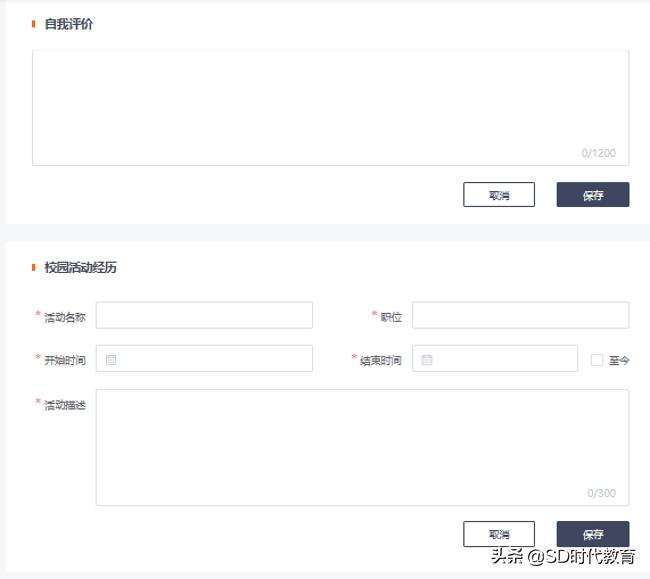Click the 校园活动经历 section heading
This screenshot has width=650, height=579.
click(80, 268)
